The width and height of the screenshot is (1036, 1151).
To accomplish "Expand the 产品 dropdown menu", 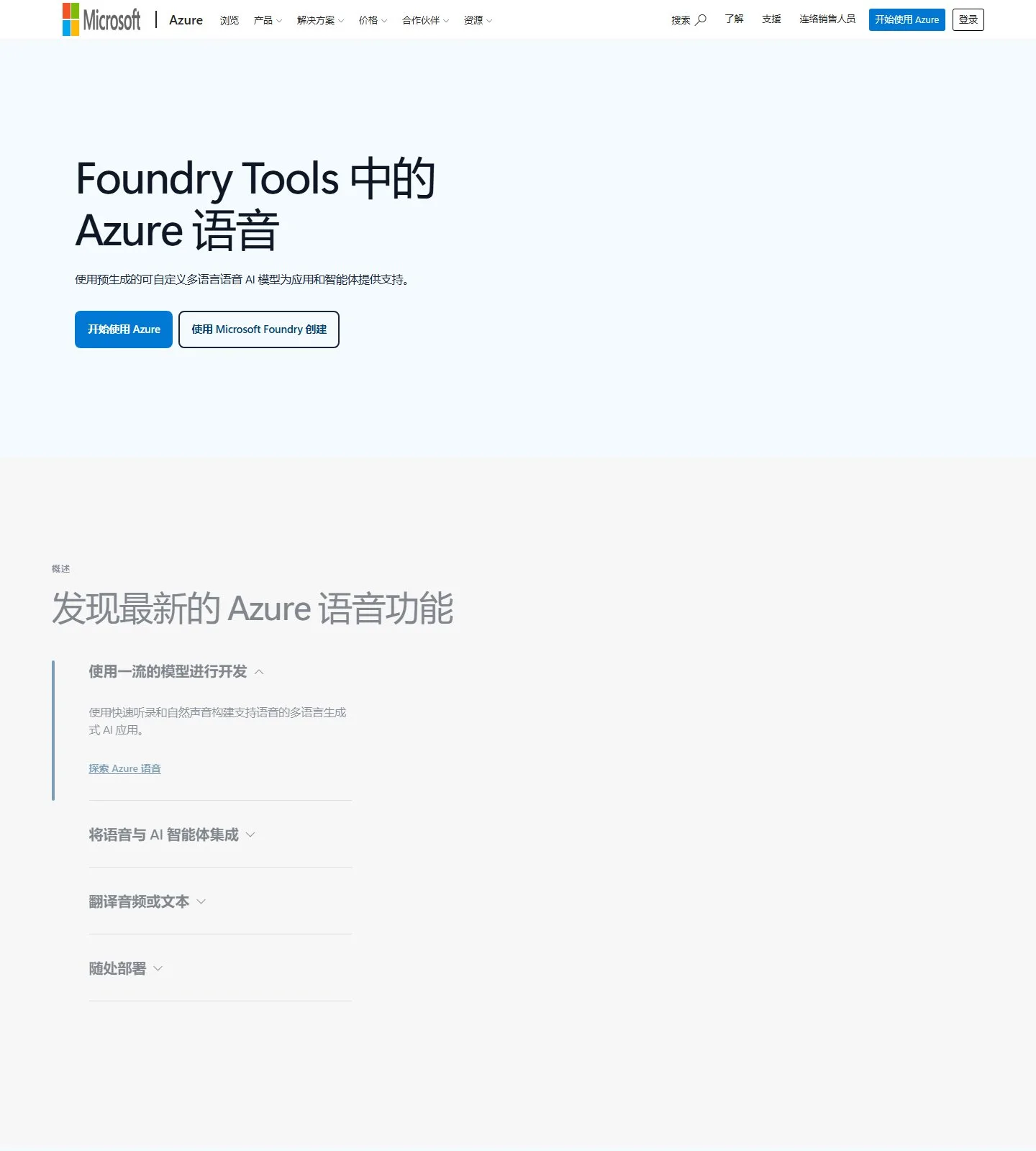I will point(268,20).
